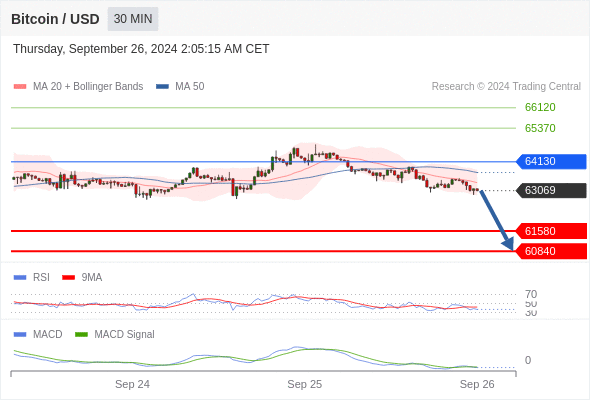Click the RSI 70 level label
Screen dimensions: 590x400
[x=531, y=294]
